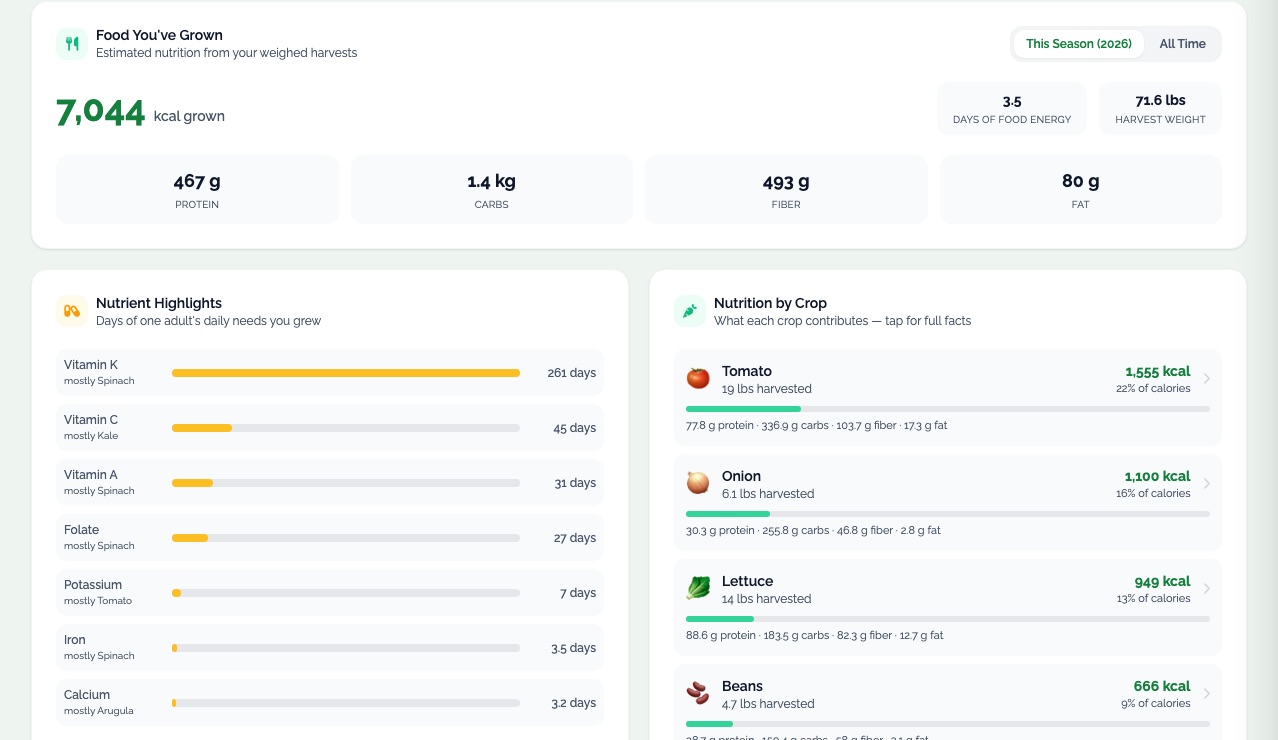Click the Tomato calorie share bar

(x=948, y=409)
